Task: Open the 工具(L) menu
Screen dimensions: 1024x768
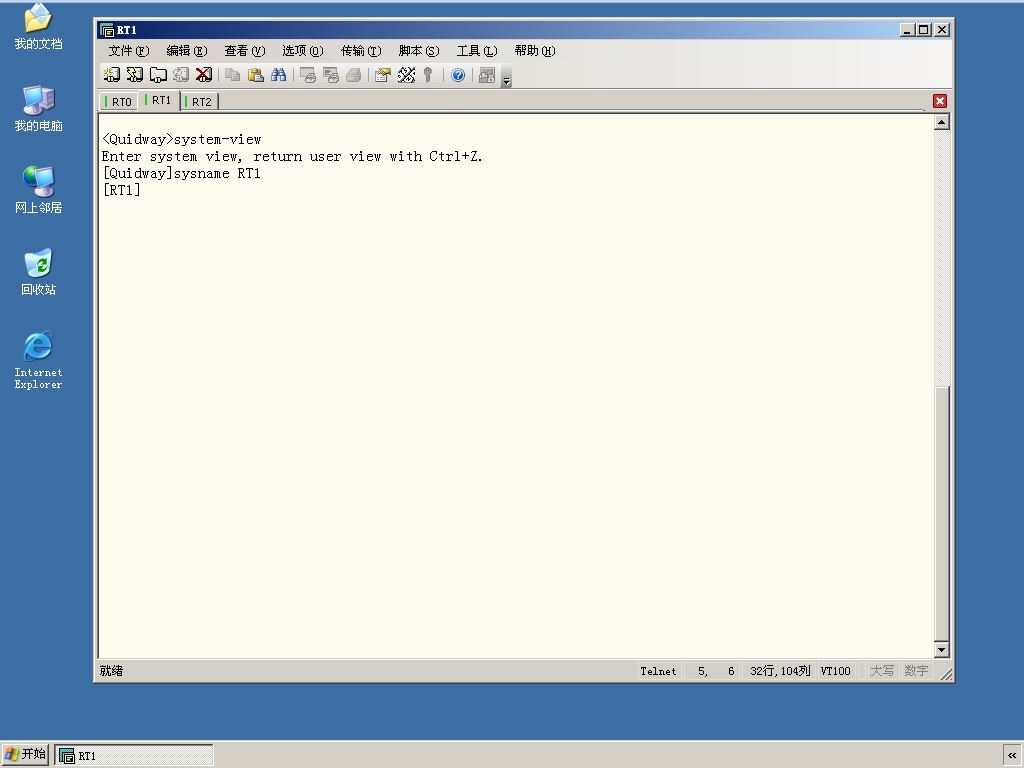Action: click(x=477, y=51)
